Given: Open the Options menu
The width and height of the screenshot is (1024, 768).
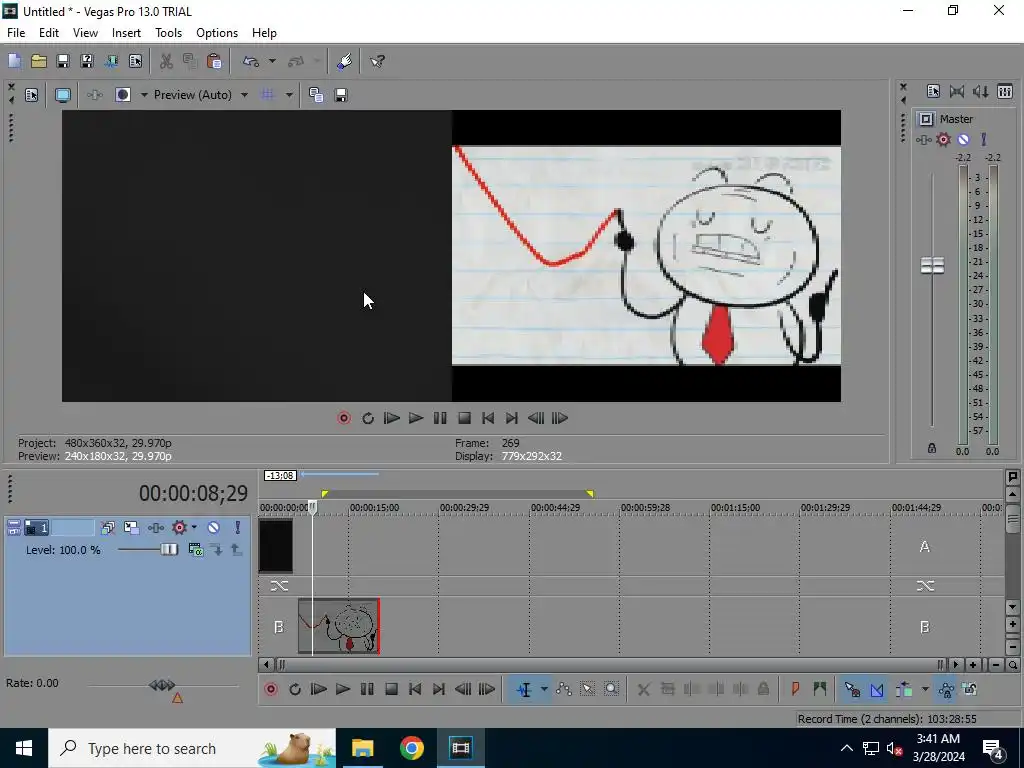Looking at the screenshot, I should pyautogui.click(x=217, y=33).
